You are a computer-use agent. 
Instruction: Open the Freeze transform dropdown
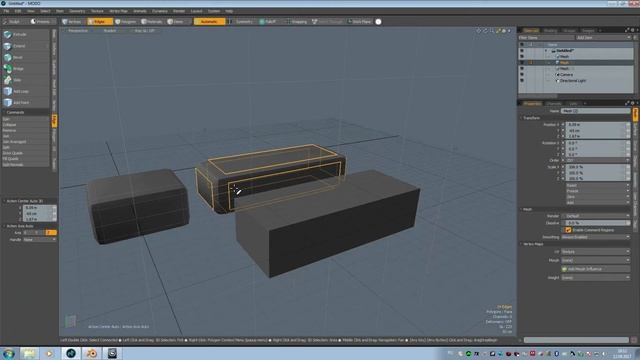(x=598, y=191)
